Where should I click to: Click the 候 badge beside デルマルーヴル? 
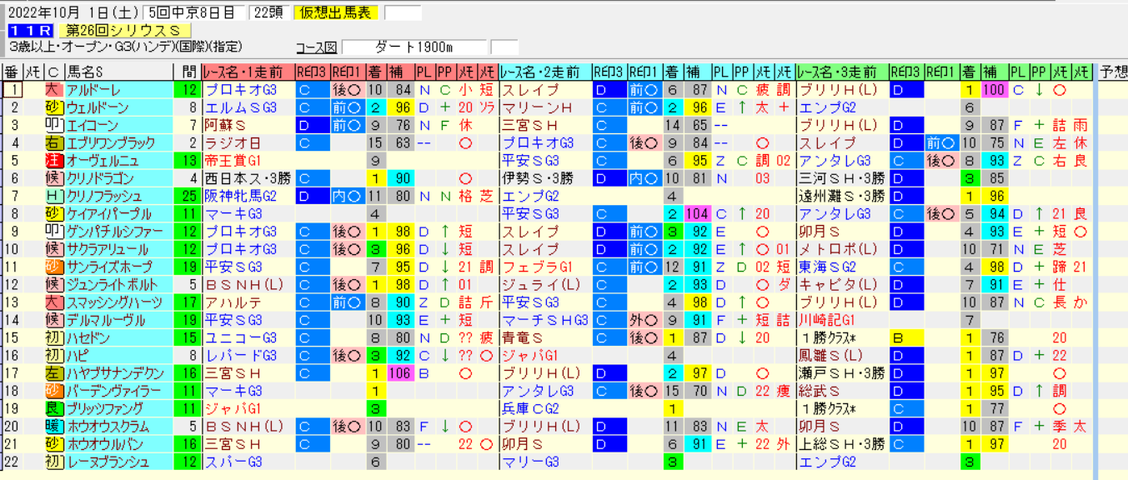coord(53,320)
